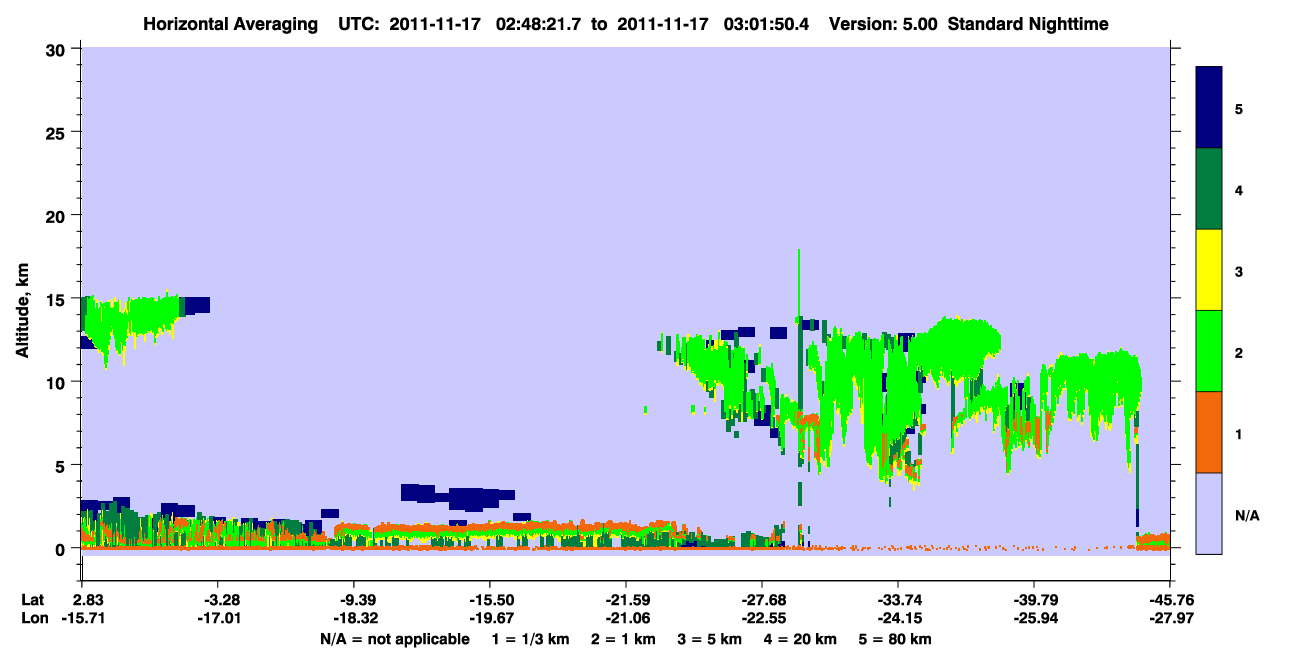Image resolution: width=1300 pixels, height=667 pixels.
Task: Click the dark blue level 5 color band
Action: (x=1209, y=108)
